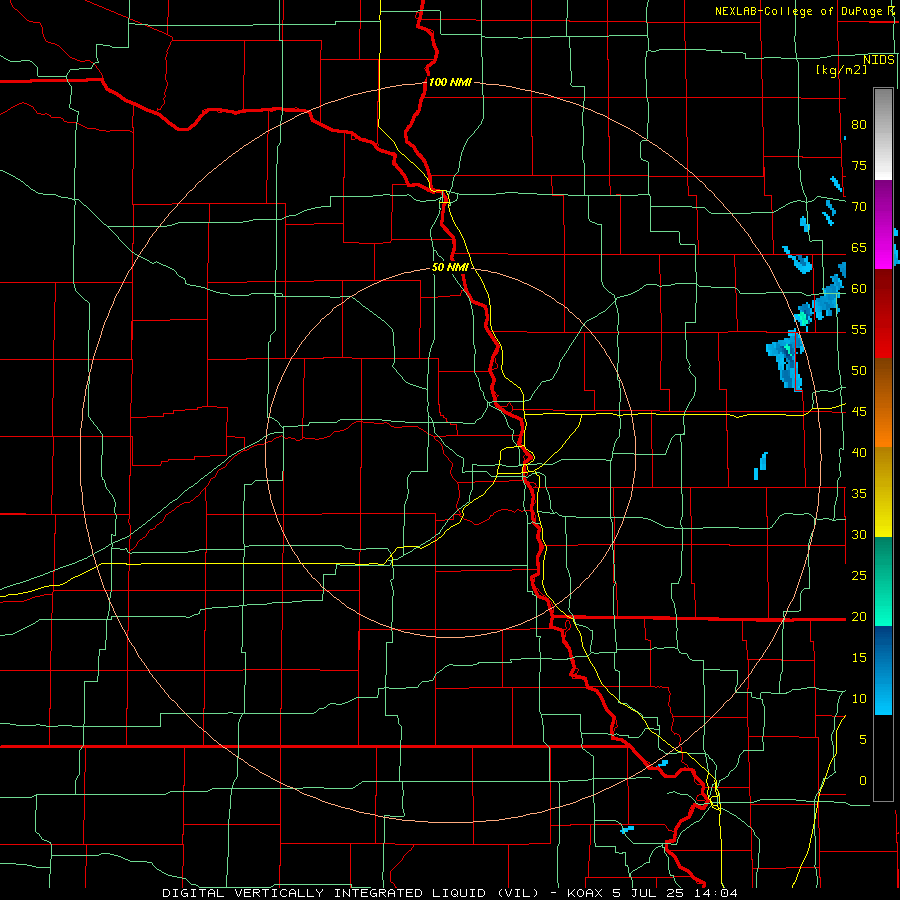900x900 pixels.
Task: Click the scale value 0
Action: point(863,781)
